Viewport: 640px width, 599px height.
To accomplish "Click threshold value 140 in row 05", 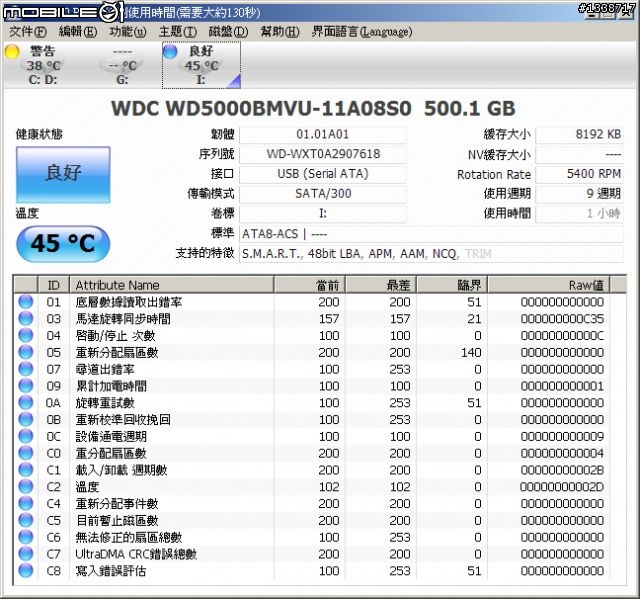I will 471,353.
